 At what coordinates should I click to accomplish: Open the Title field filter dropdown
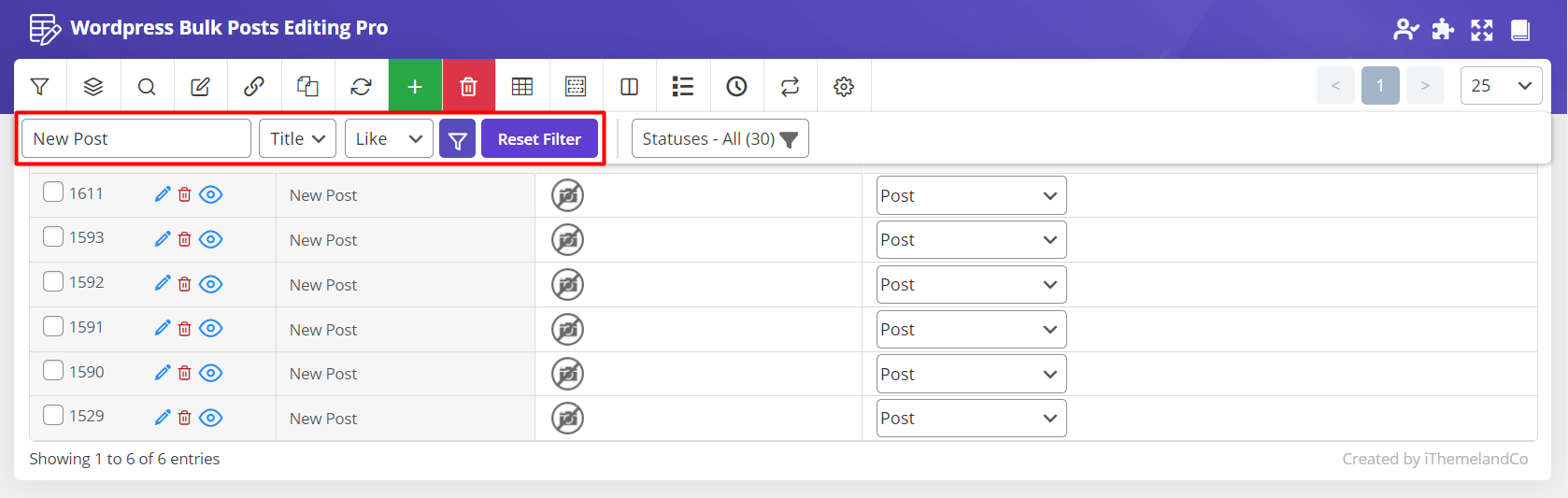(297, 139)
